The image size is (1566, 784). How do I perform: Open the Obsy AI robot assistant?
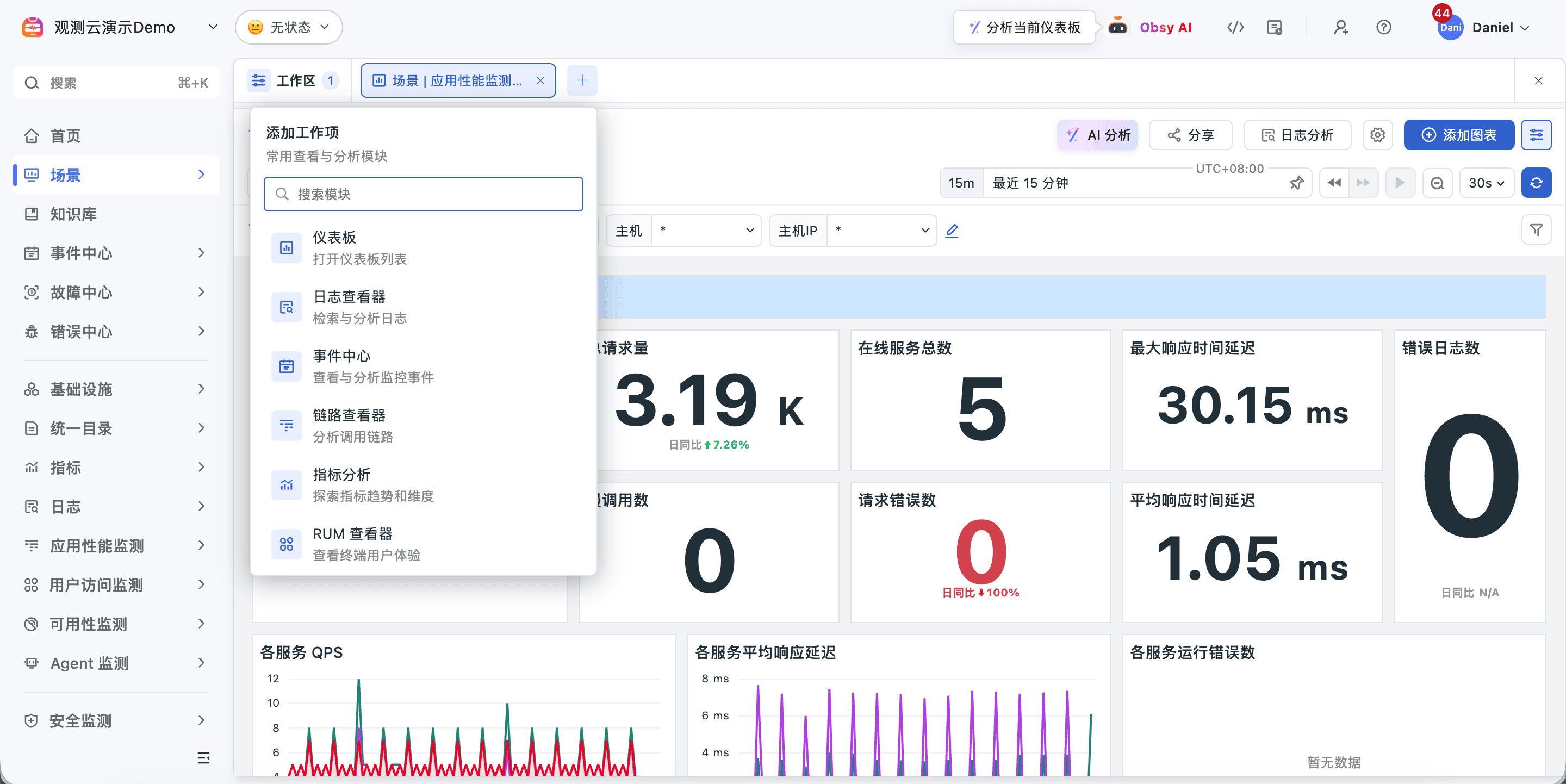[1117, 27]
